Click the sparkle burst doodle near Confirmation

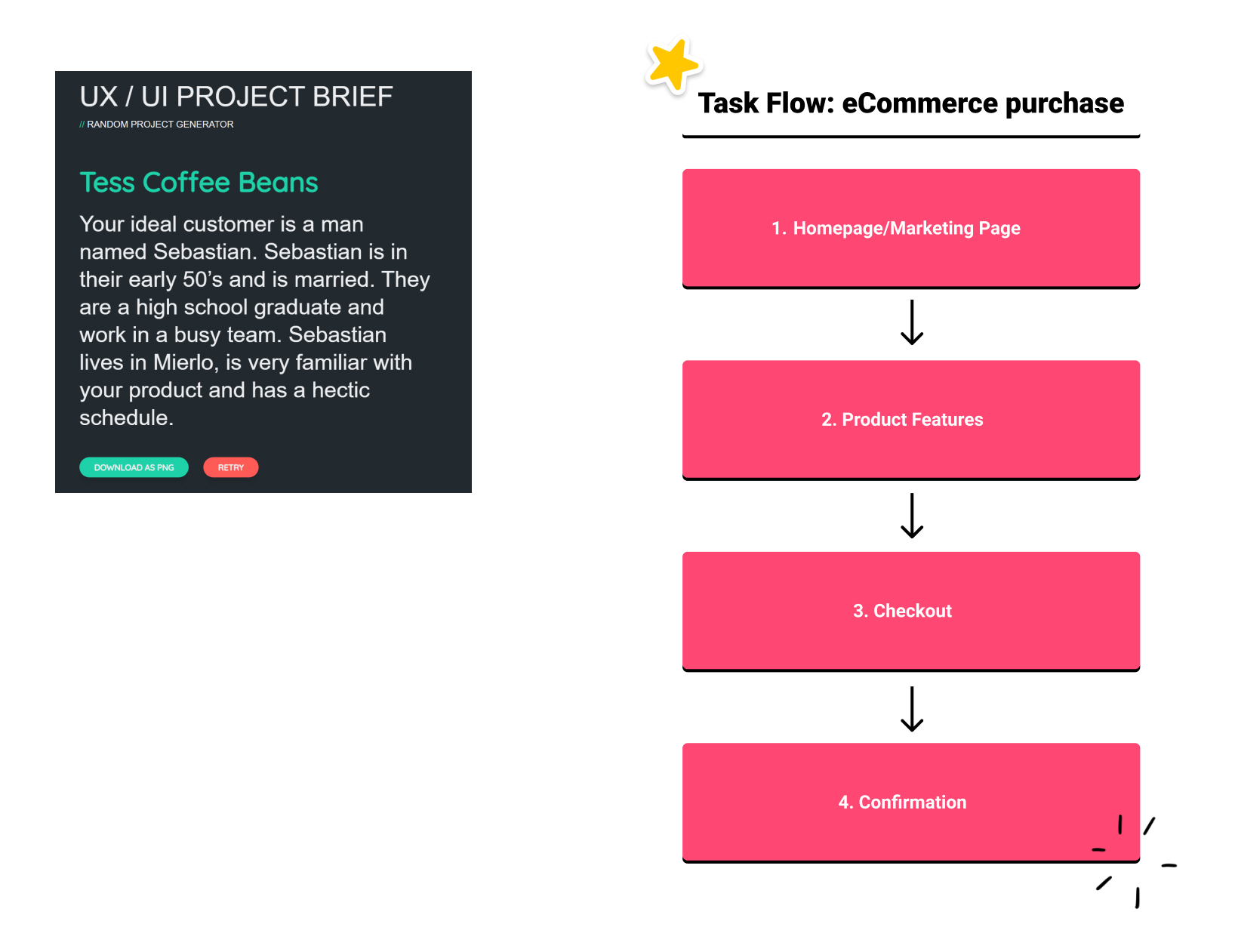pyautogui.click(x=1135, y=861)
